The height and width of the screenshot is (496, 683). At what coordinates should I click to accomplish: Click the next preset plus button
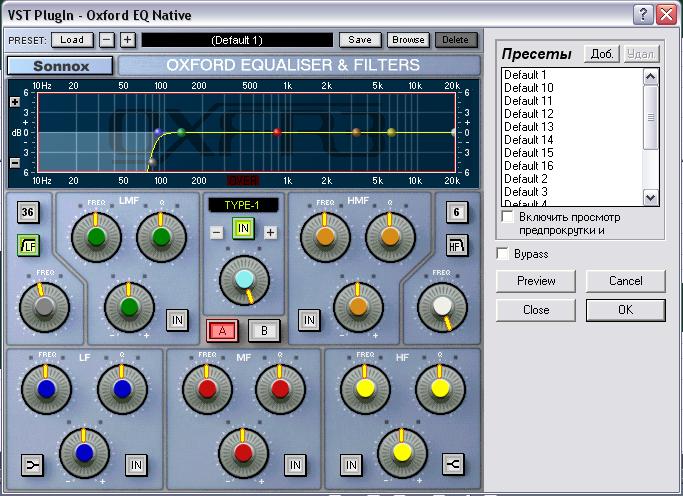(x=127, y=40)
